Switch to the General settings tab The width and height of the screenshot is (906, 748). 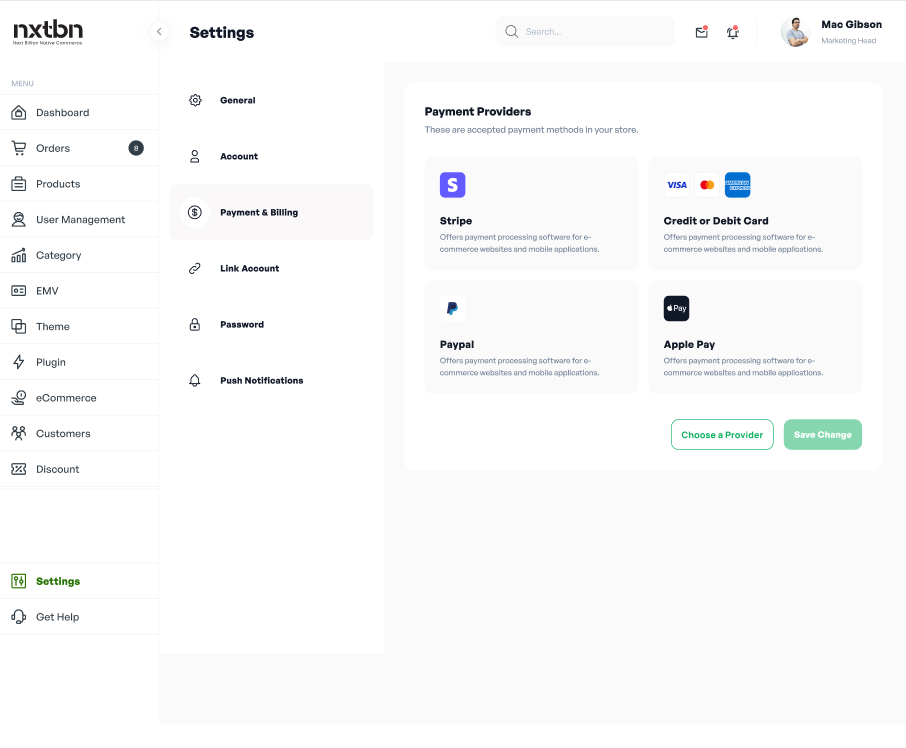click(x=237, y=100)
